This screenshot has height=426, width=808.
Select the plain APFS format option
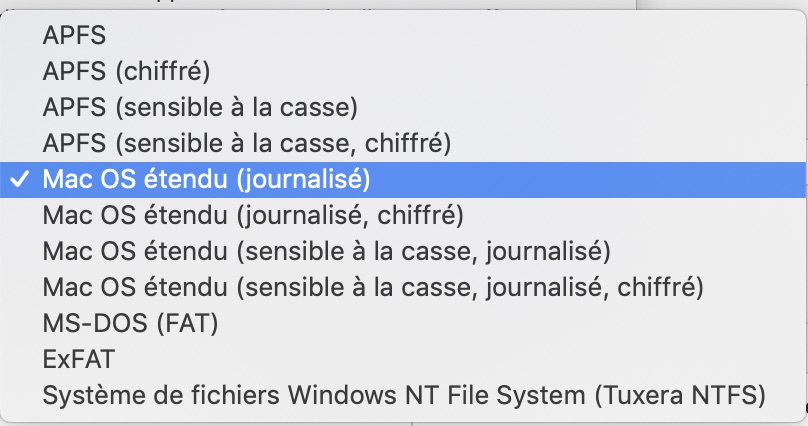pos(74,35)
